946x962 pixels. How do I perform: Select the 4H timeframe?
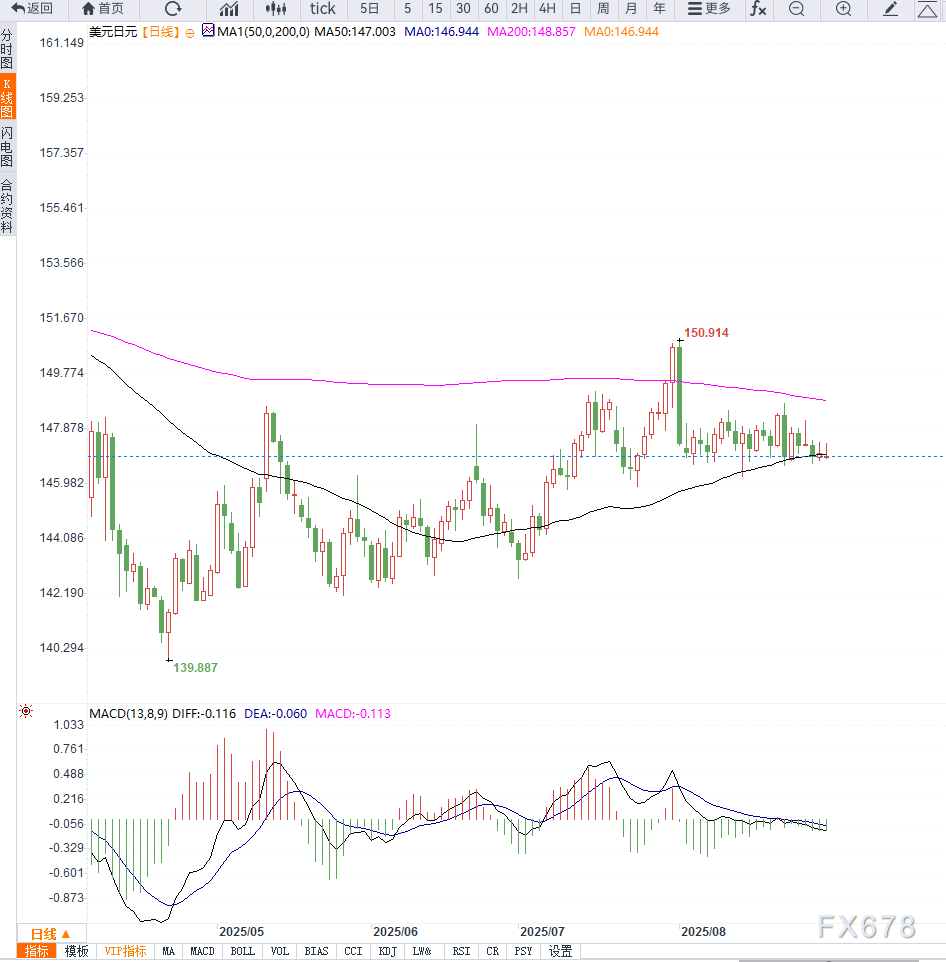tap(547, 9)
